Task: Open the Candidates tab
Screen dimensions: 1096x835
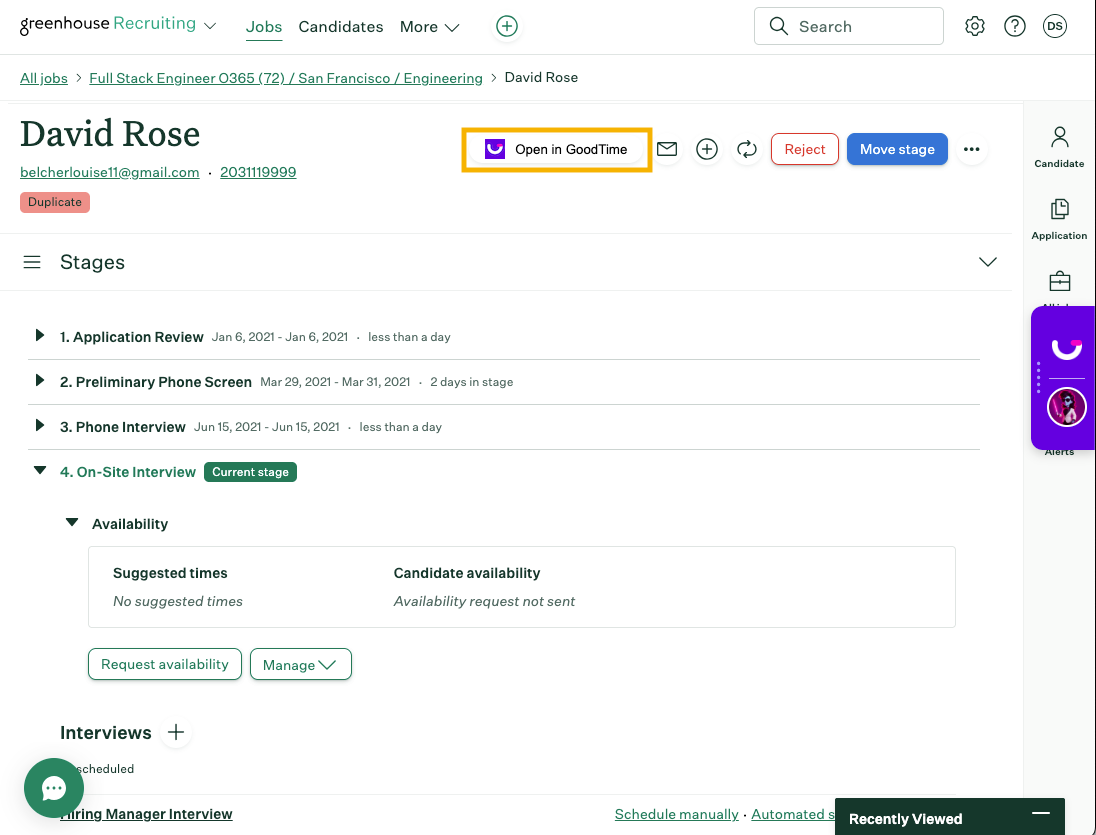Action: point(340,27)
